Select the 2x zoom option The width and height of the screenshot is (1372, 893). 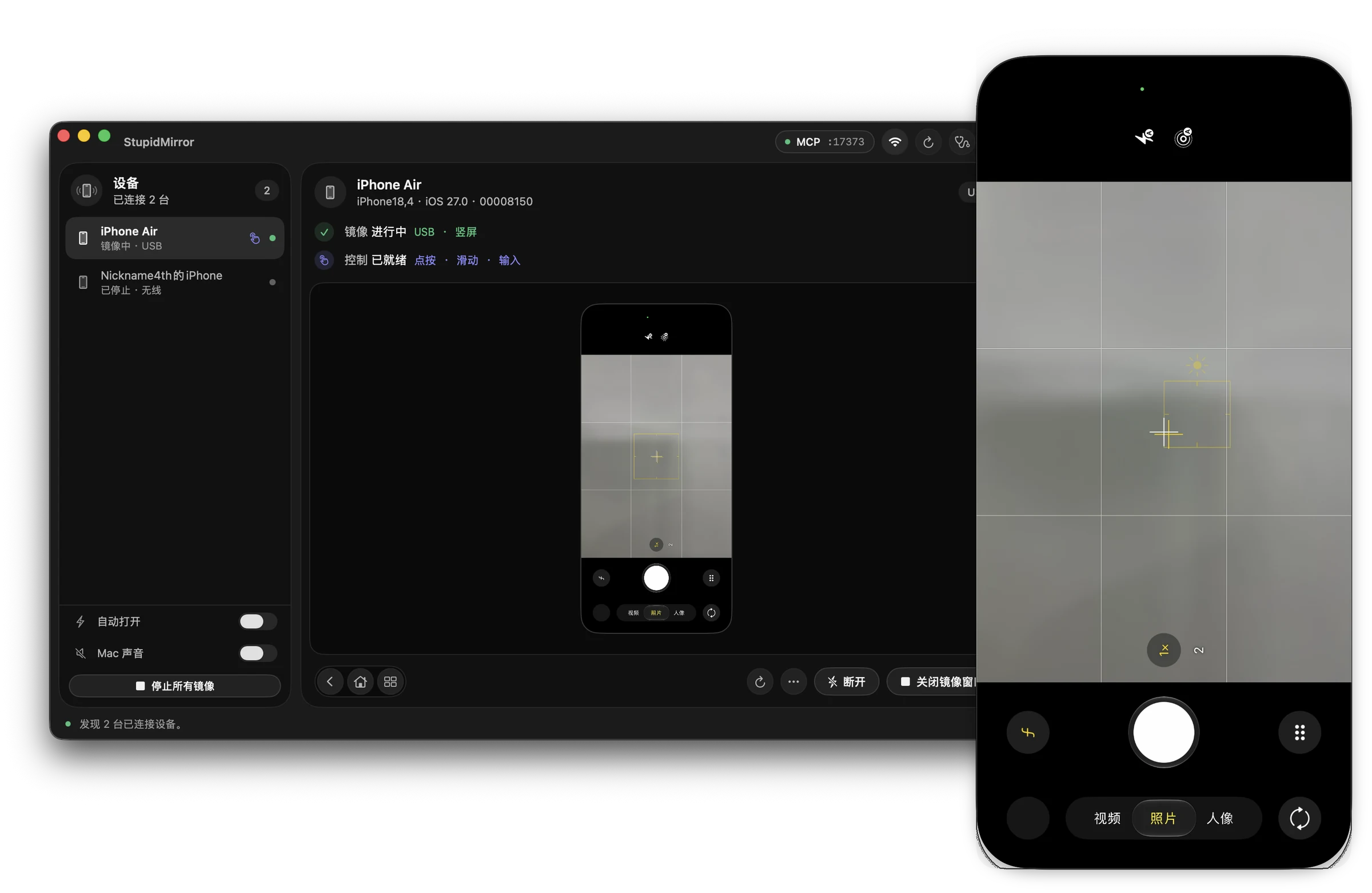tap(1198, 650)
